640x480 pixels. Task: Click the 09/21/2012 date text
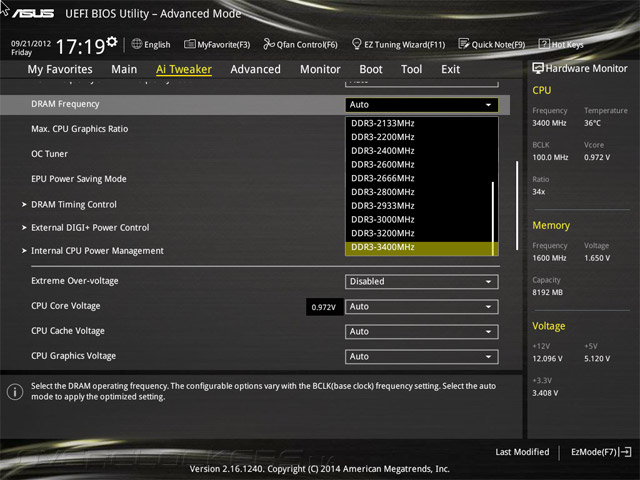coord(31,43)
